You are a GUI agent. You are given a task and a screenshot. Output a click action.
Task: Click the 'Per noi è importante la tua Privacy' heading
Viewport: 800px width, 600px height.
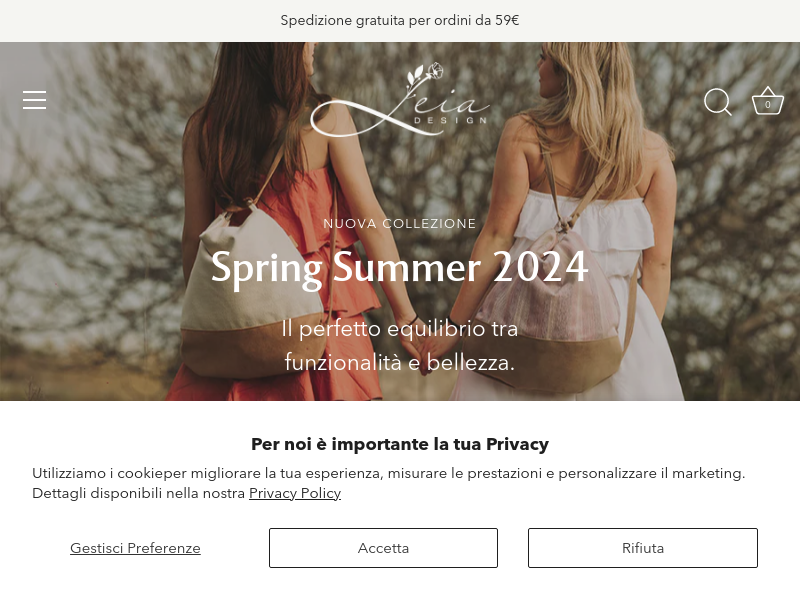[x=400, y=444]
